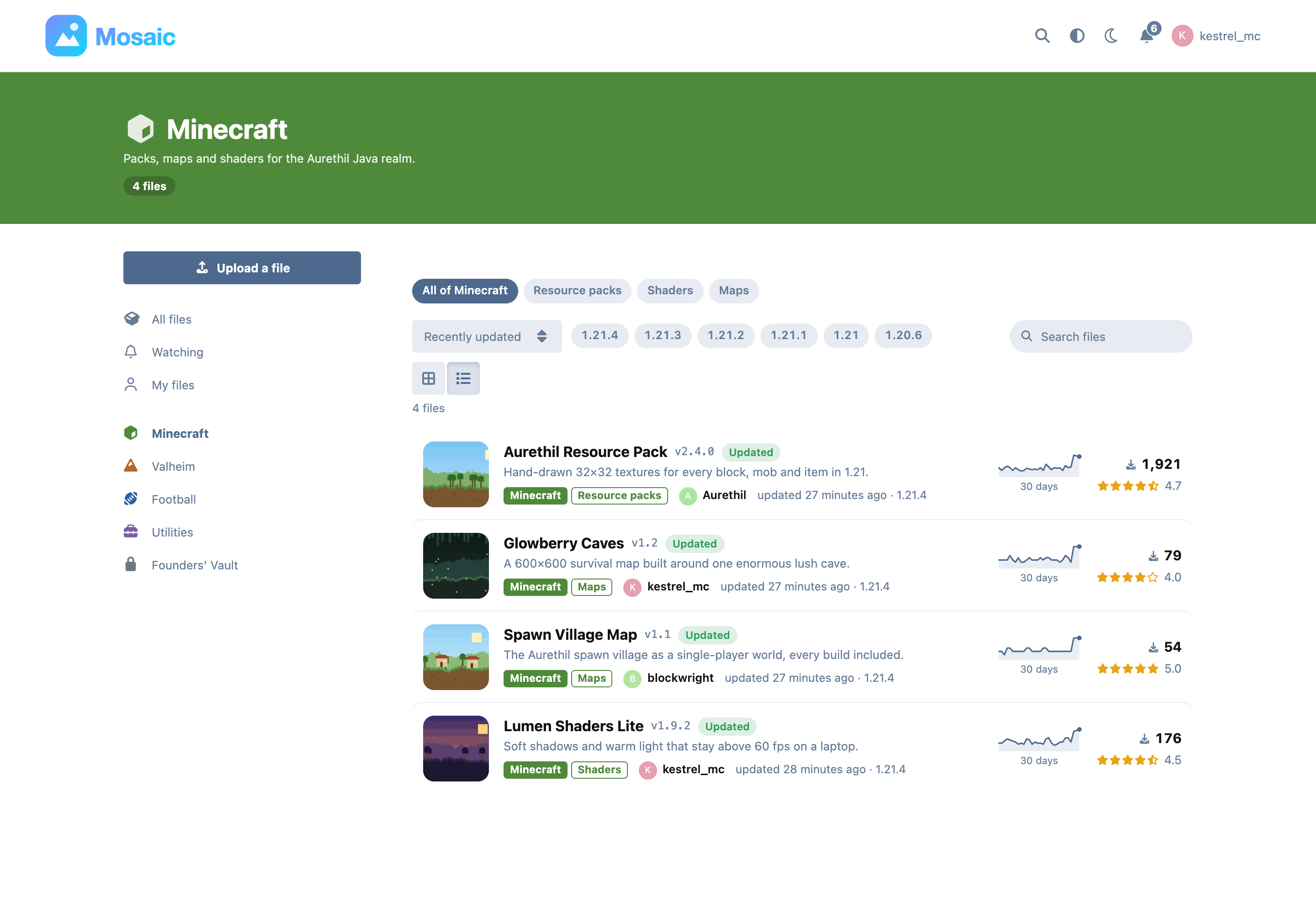Filter by version 1.21.3 chip
Image resolution: width=1316 pixels, height=914 pixels.
(663, 335)
